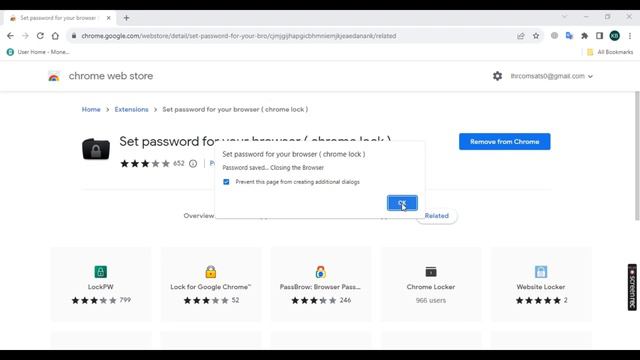Open the Extensions puzzle icon

(x=584, y=36)
